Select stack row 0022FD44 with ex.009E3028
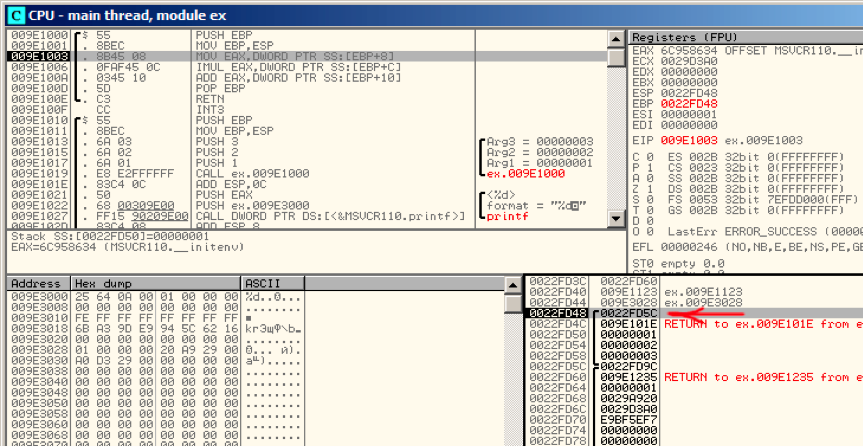 click(694, 303)
